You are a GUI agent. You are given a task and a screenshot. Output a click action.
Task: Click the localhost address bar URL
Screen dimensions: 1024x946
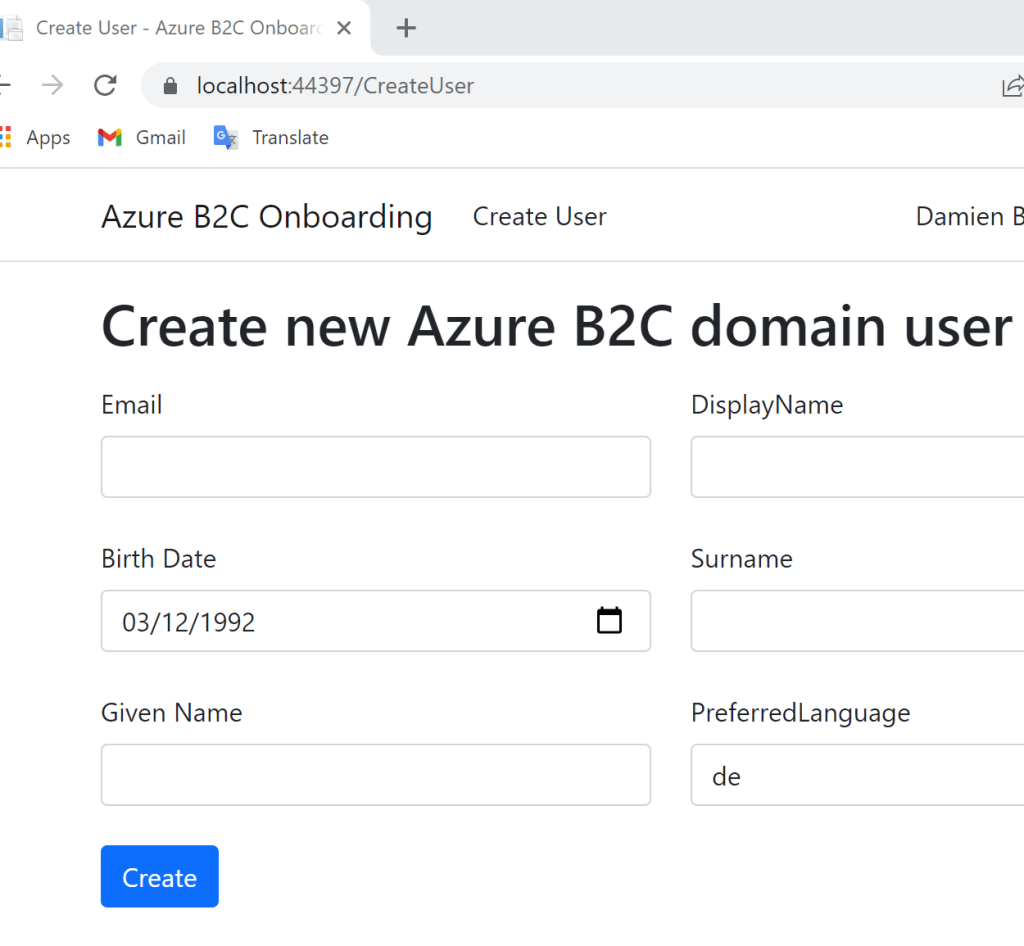335,86
